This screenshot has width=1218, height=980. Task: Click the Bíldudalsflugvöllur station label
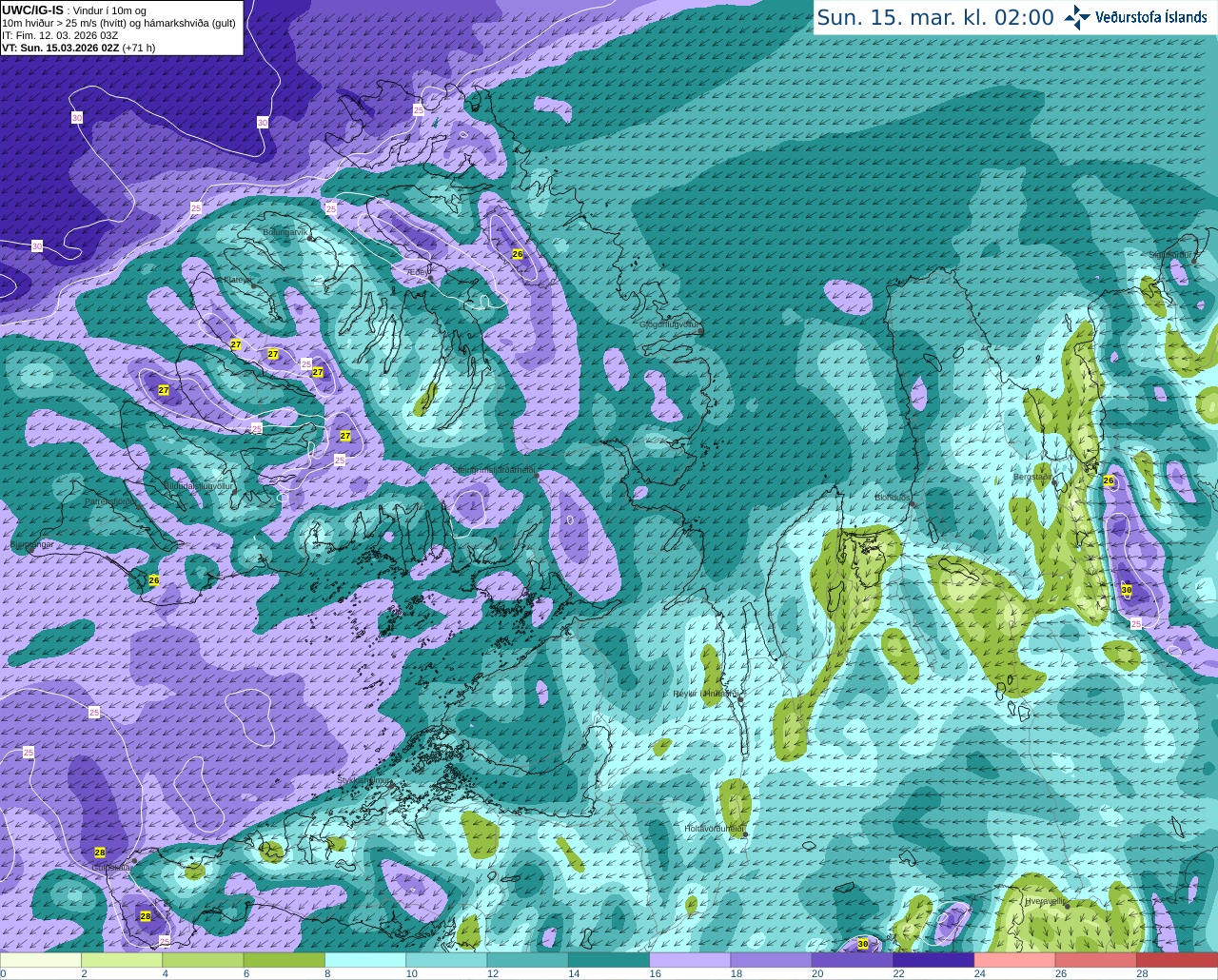point(198,486)
